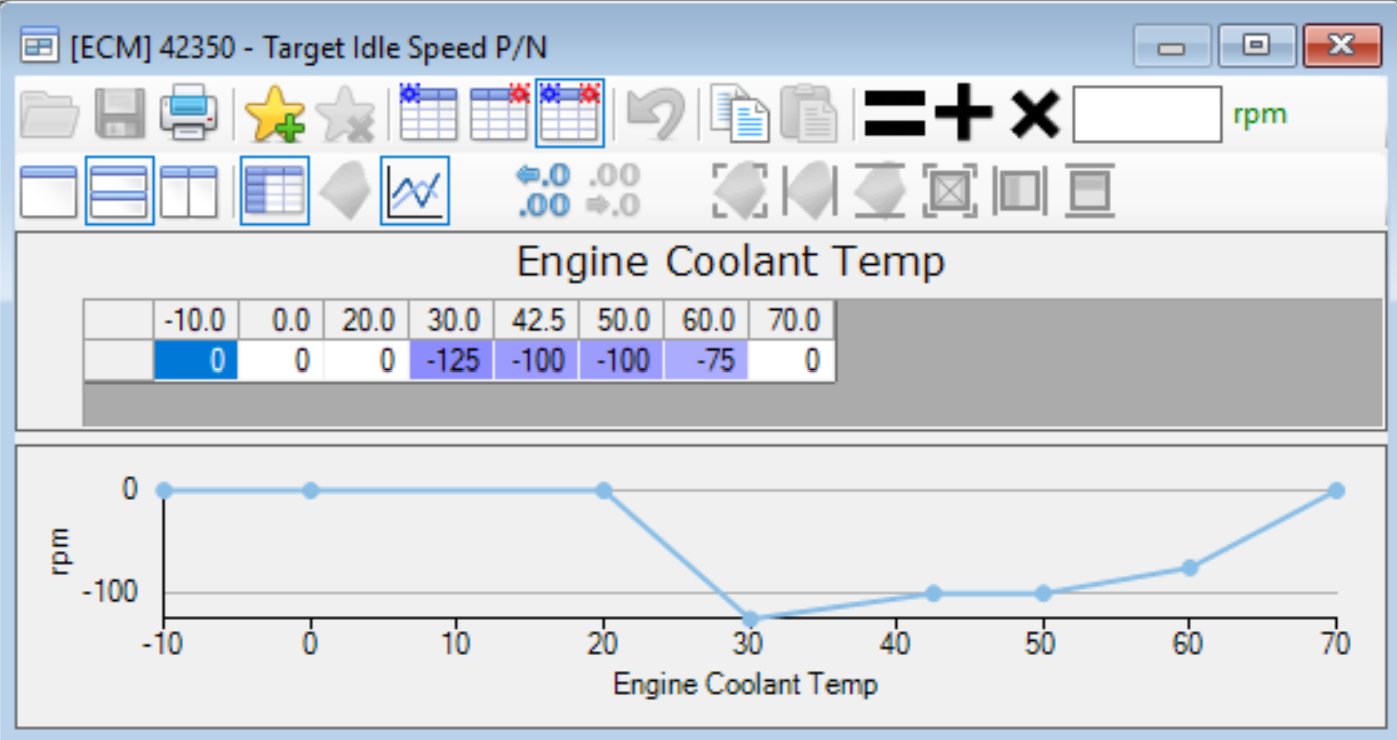Click the greyed surface icon with corner brackets
Screen dimensions: 1397x740
pyautogui.click(x=739, y=190)
